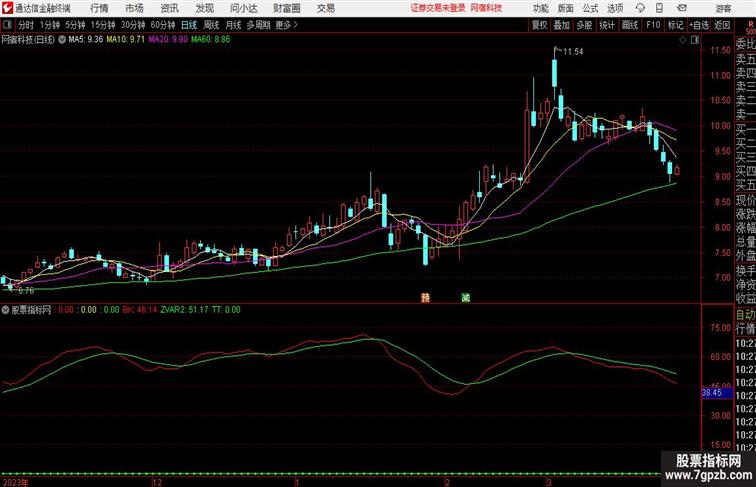Open the 市场 menu
This screenshot has width=756, height=487.
click(x=135, y=8)
